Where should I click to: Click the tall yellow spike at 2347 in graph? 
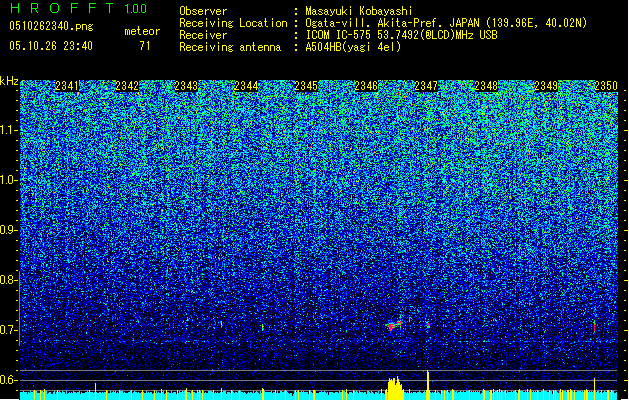pos(428,385)
